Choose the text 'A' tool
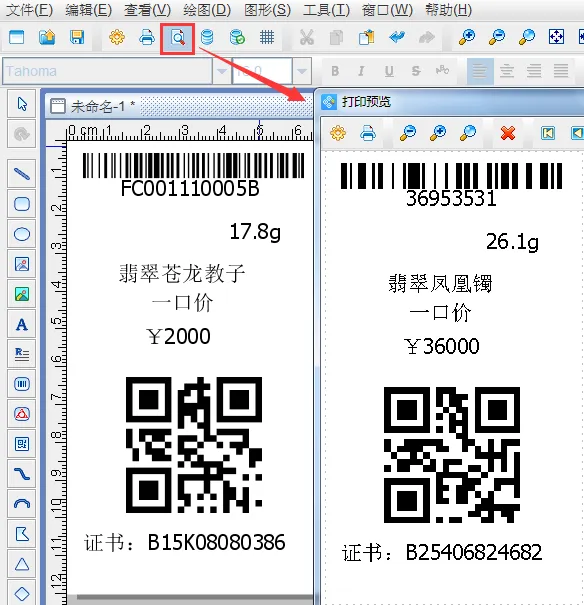 (22, 324)
